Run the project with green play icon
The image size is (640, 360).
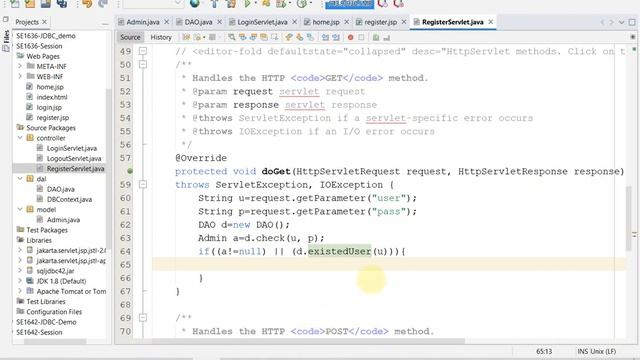point(247,4)
